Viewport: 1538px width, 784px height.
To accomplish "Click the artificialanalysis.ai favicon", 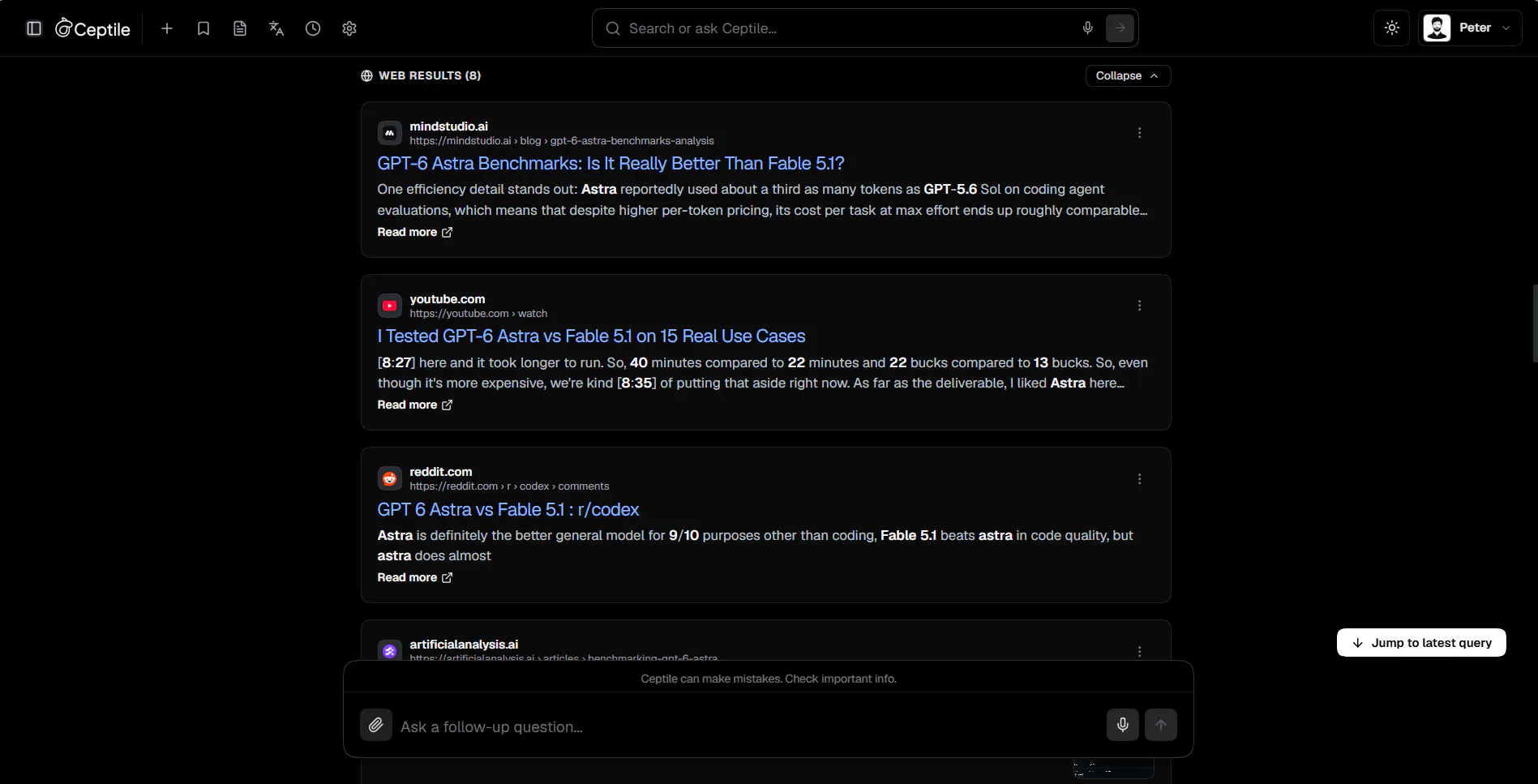I will [x=390, y=651].
